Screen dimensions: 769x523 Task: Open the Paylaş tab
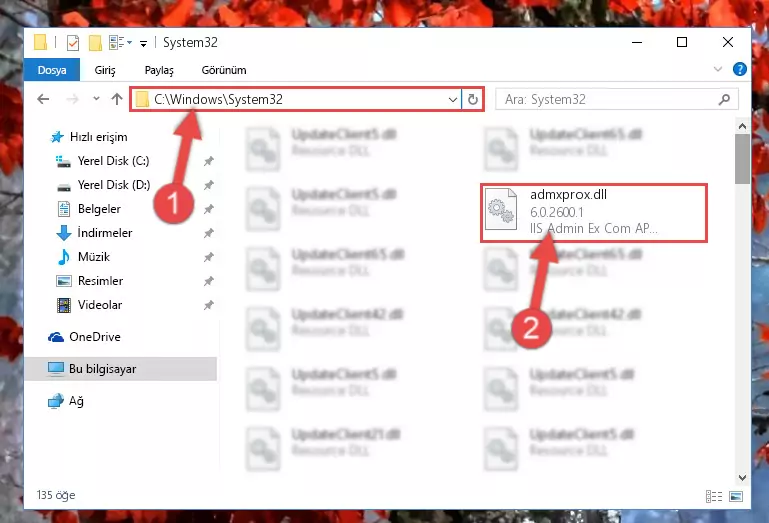click(x=159, y=70)
